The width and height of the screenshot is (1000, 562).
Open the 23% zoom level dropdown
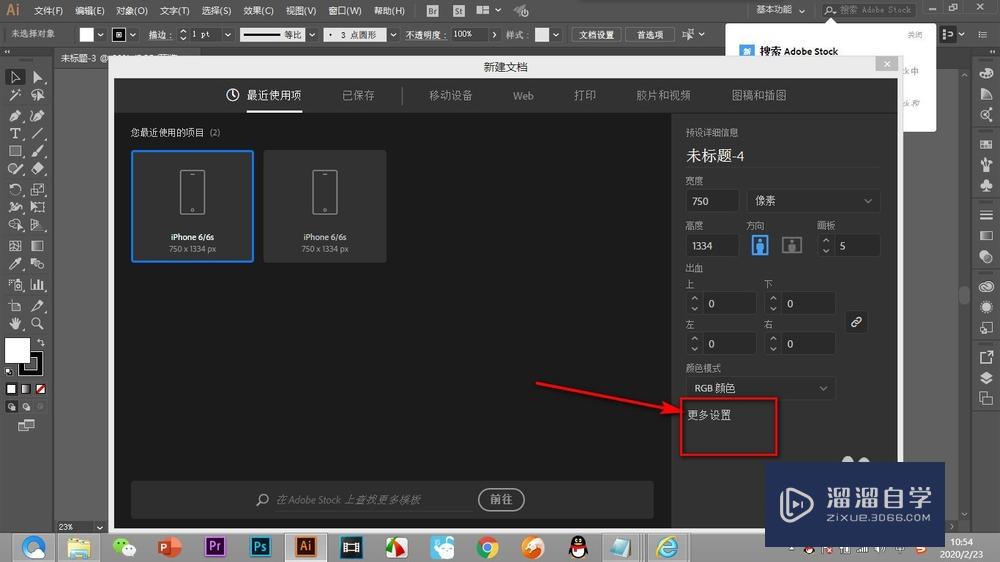coord(99,527)
